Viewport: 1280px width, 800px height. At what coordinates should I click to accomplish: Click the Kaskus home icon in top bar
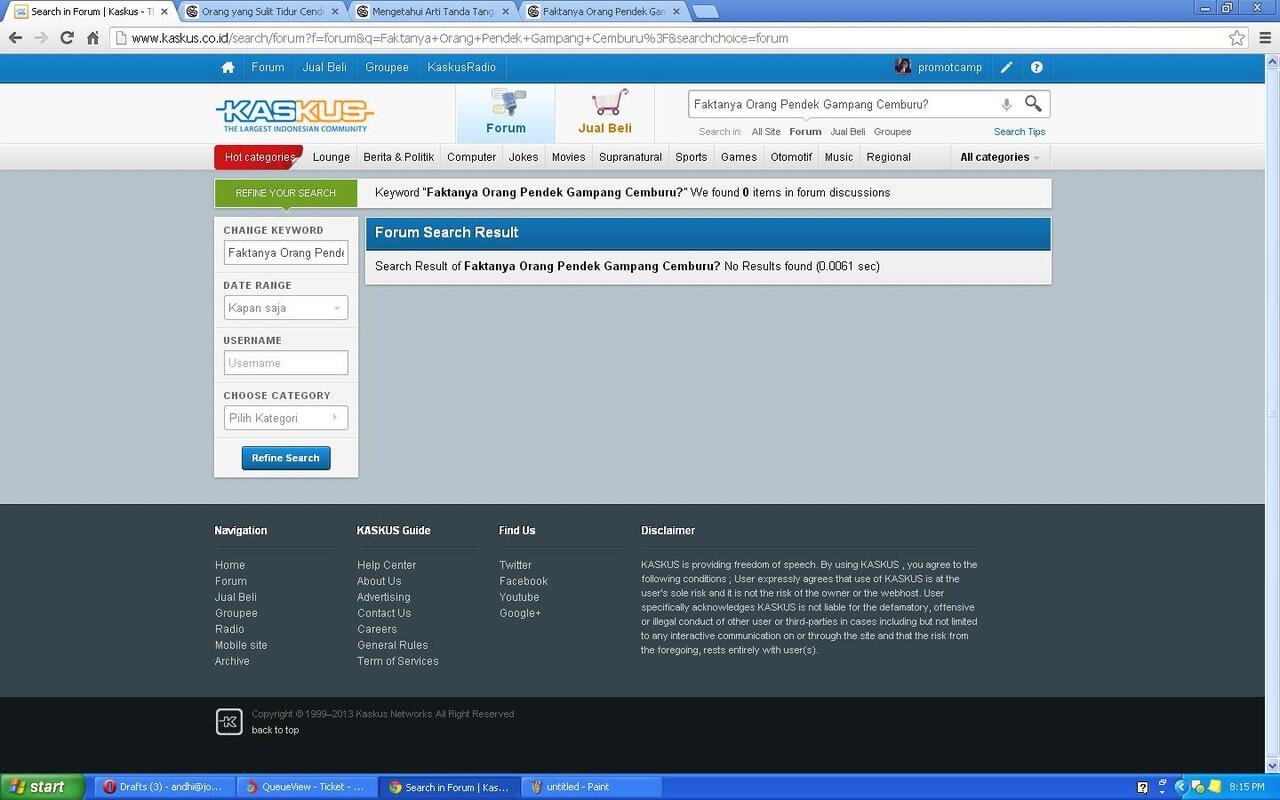pyautogui.click(x=228, y=68)
